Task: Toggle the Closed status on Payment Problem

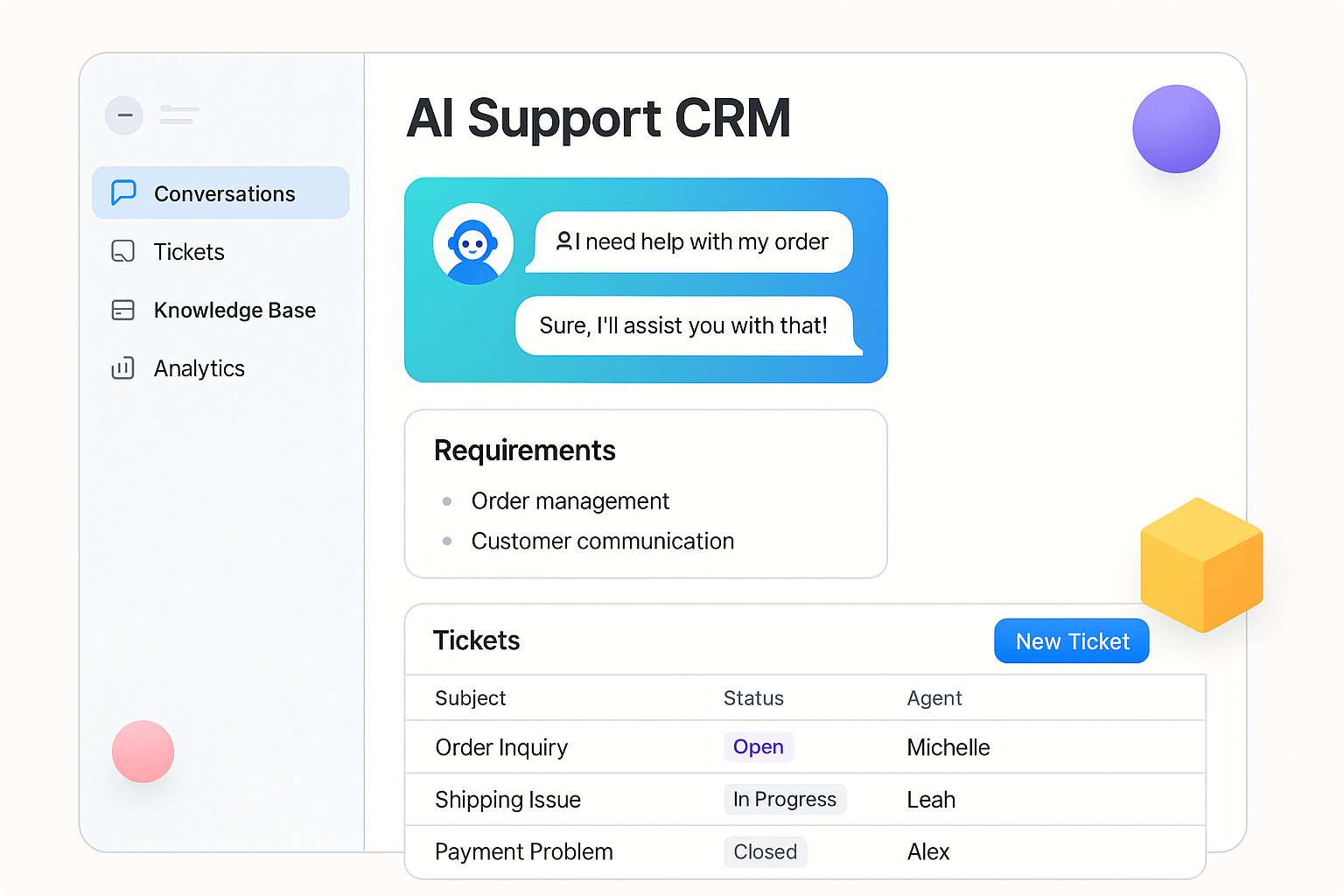Action: tap(765, 851)
